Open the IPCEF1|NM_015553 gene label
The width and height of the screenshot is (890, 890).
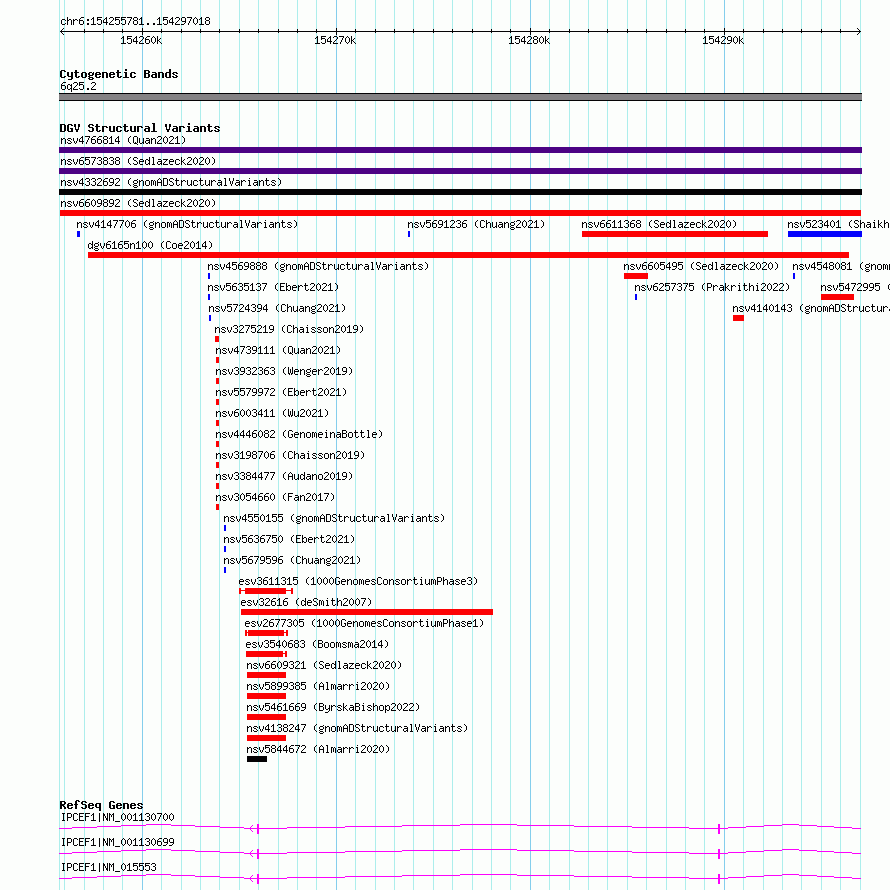[108, 867]
